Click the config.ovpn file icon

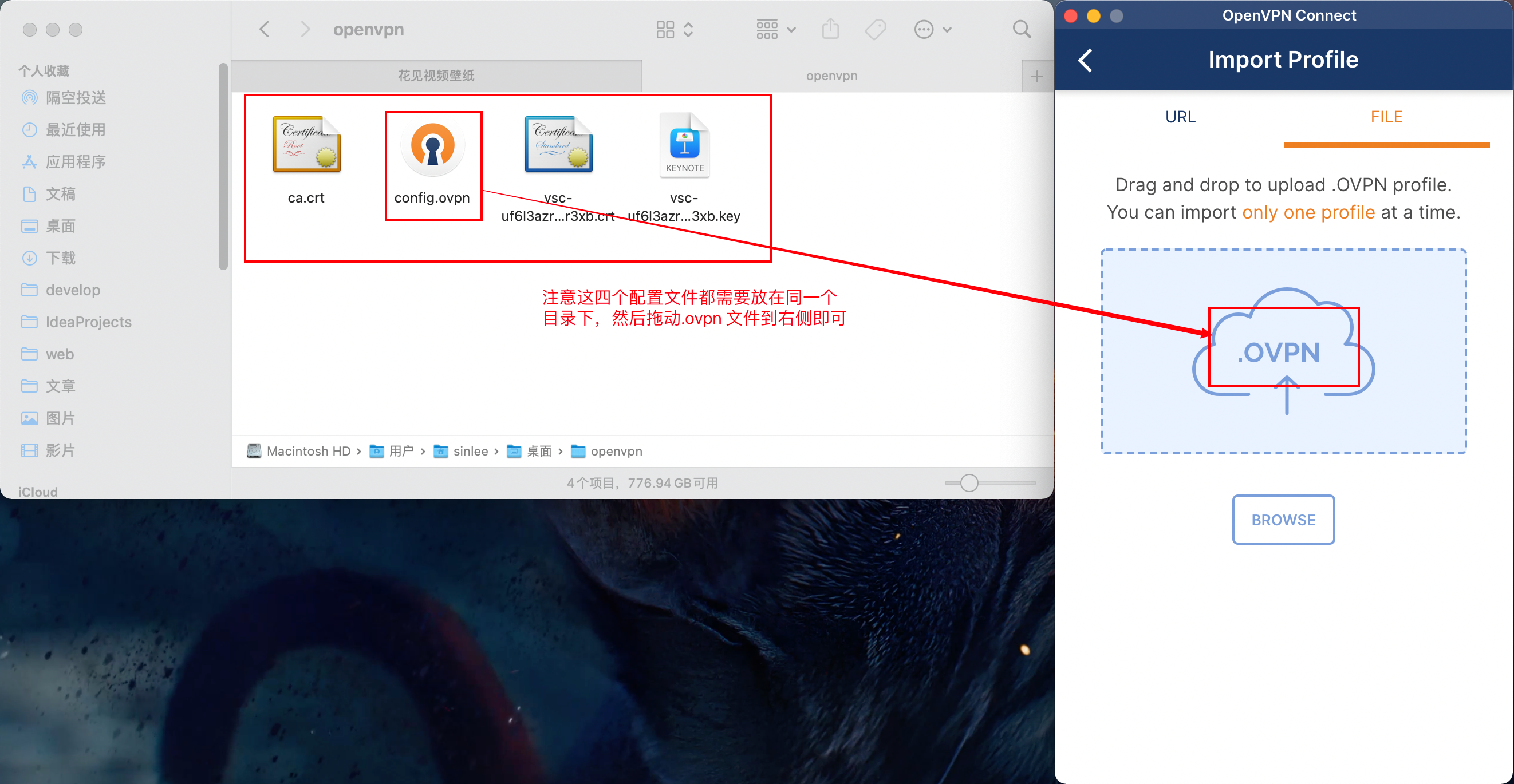click(432, 147)
